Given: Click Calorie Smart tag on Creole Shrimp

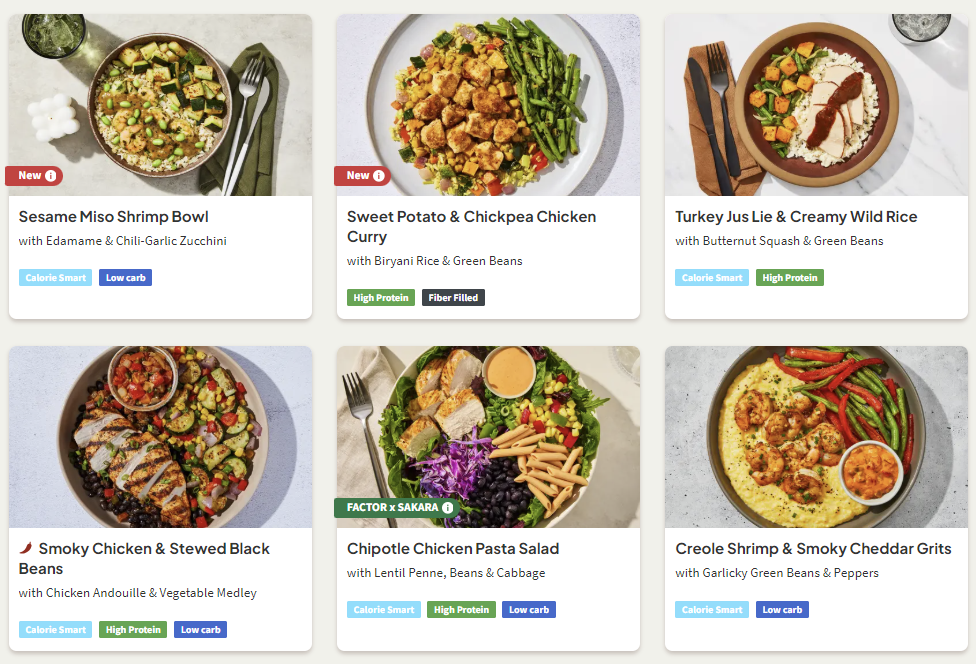Looking at the screenshot, I should [x=711, y=610].
